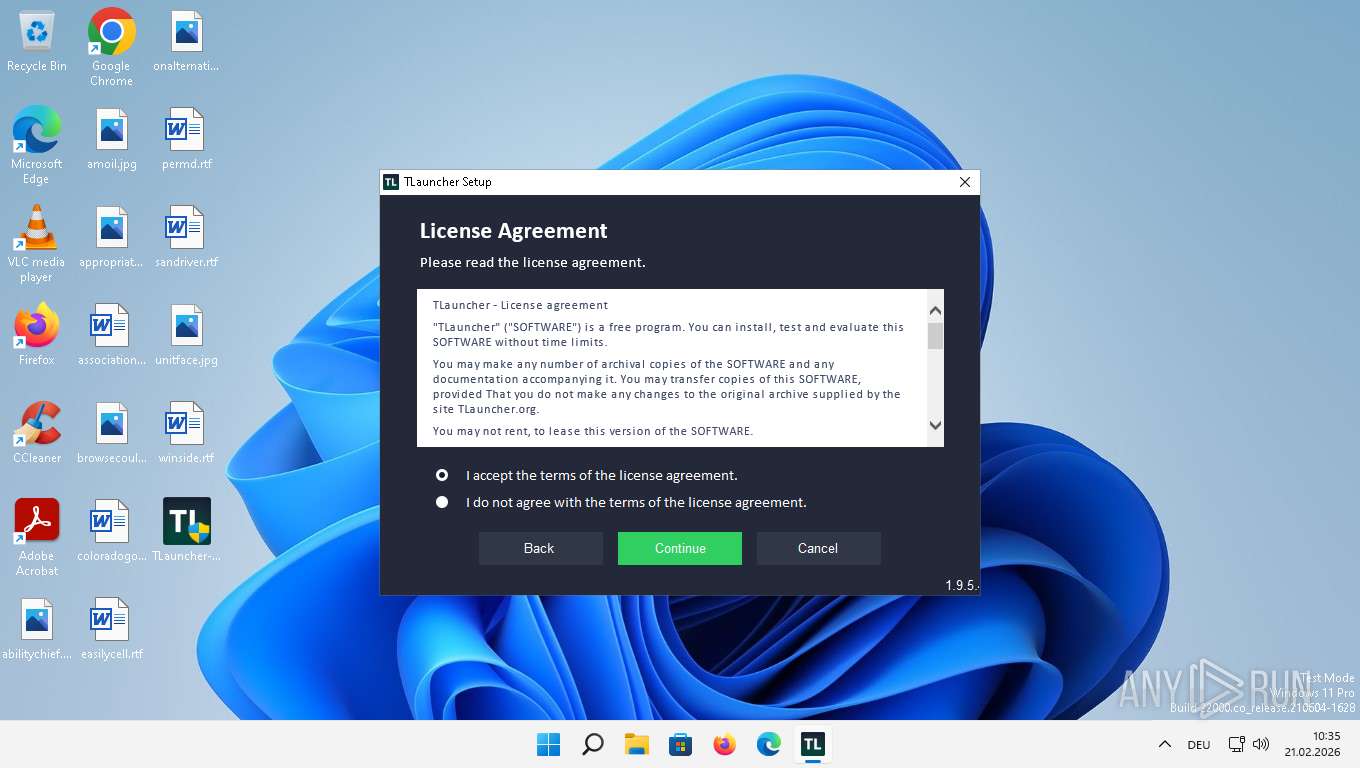1360x768 pixels.
Task: Click 'You may not rent' license line
Action: tap(592, 431)
